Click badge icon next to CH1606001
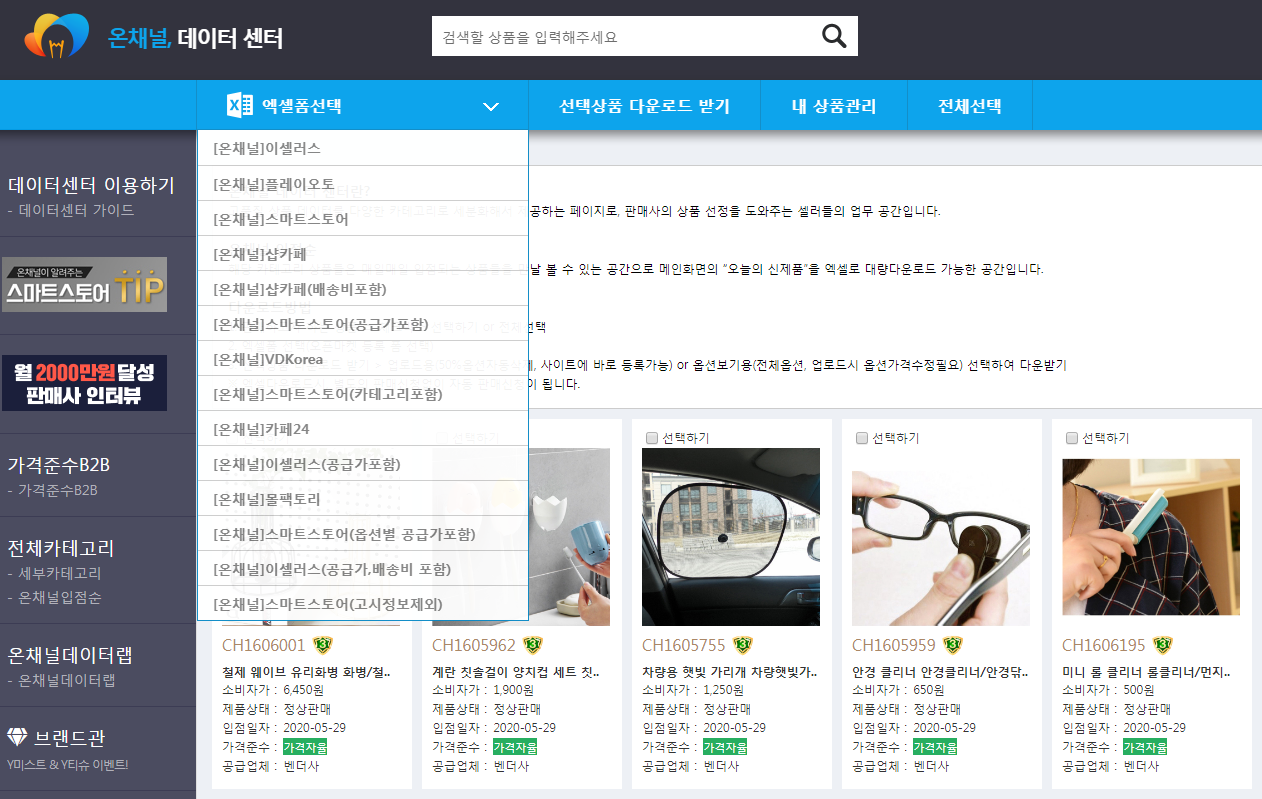Viewport: 1262px width, 799px height. point(322,645)
